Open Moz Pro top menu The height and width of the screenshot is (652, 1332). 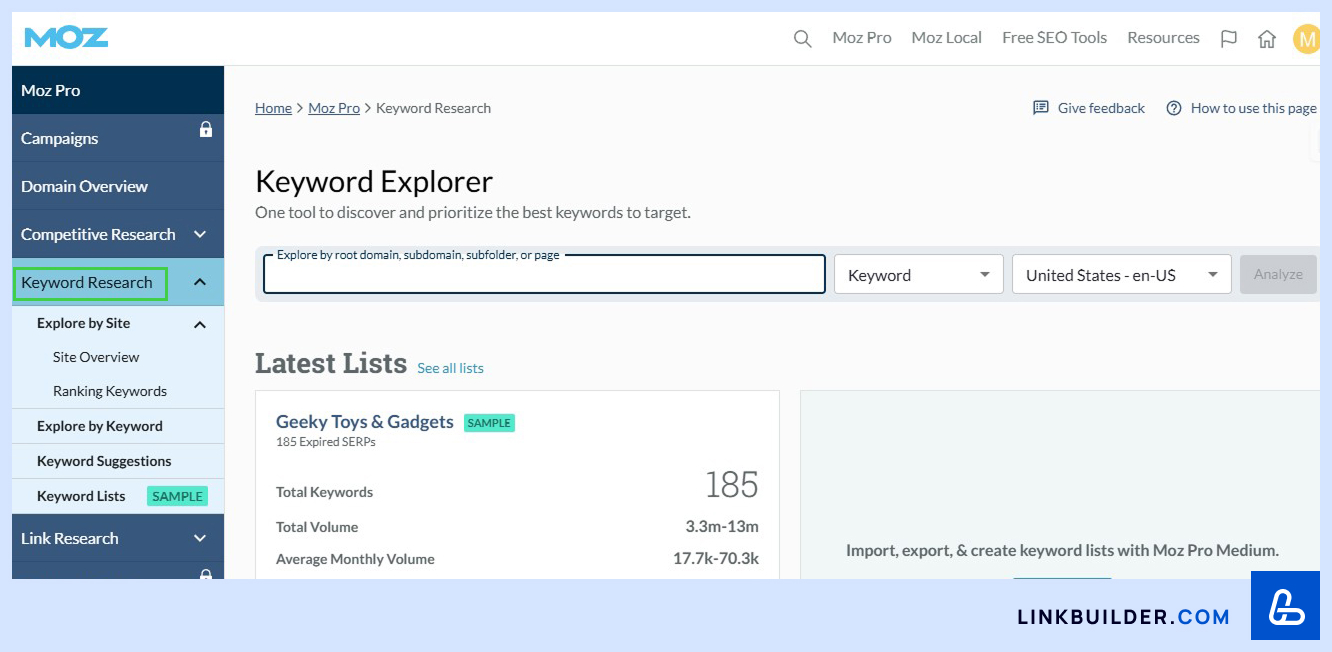[x=862, y=38]
